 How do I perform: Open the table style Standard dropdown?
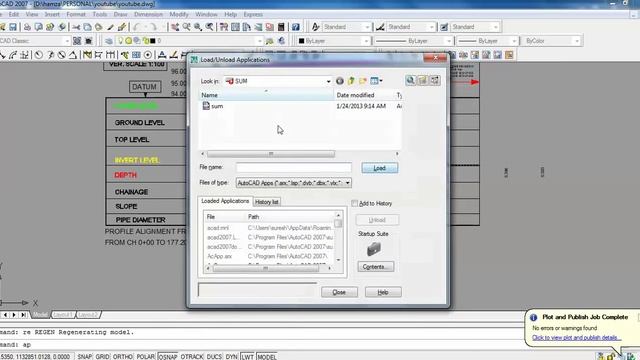pos(496,27)
